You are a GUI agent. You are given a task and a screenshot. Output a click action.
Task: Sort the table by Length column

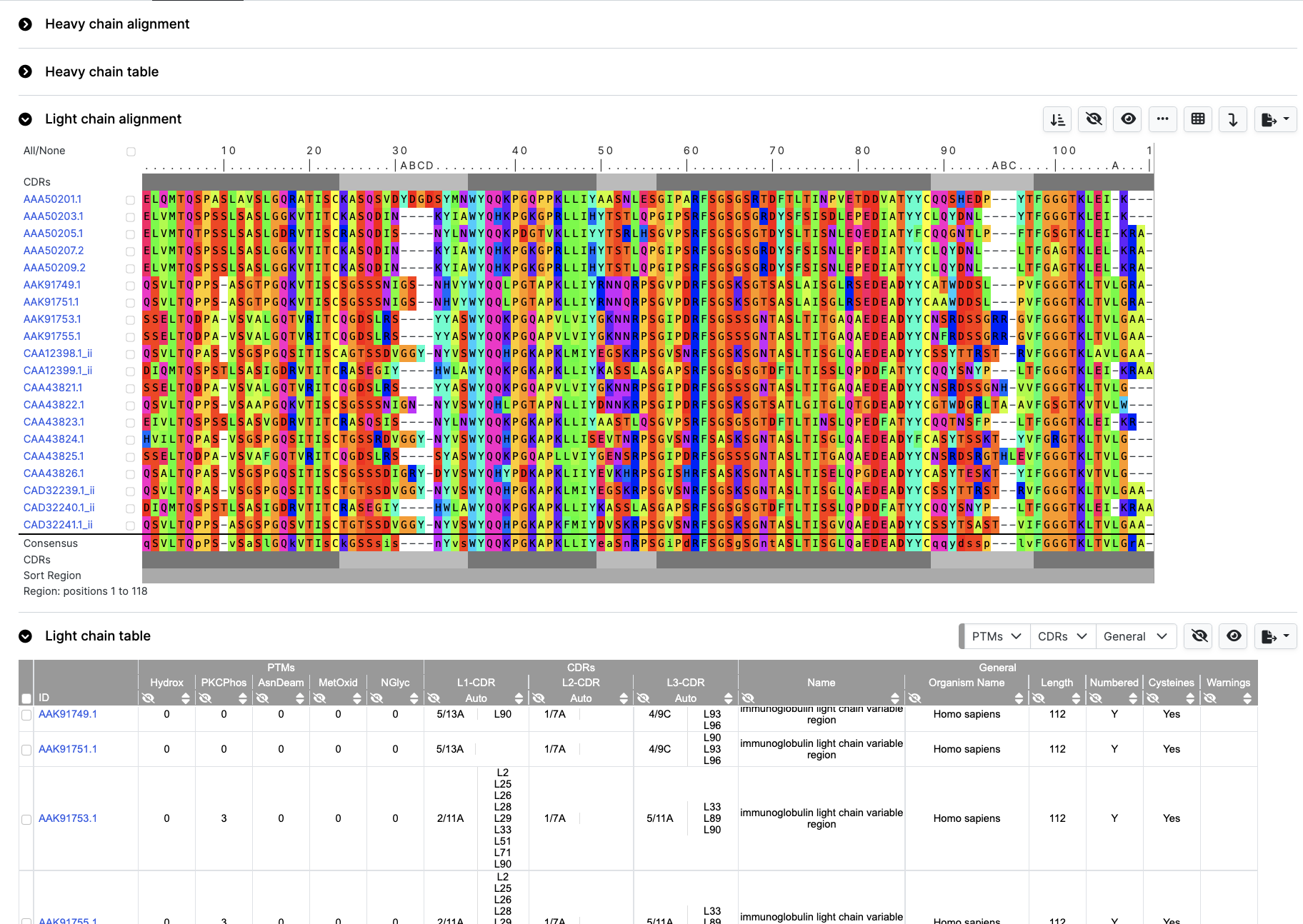tap(1076, 698)
